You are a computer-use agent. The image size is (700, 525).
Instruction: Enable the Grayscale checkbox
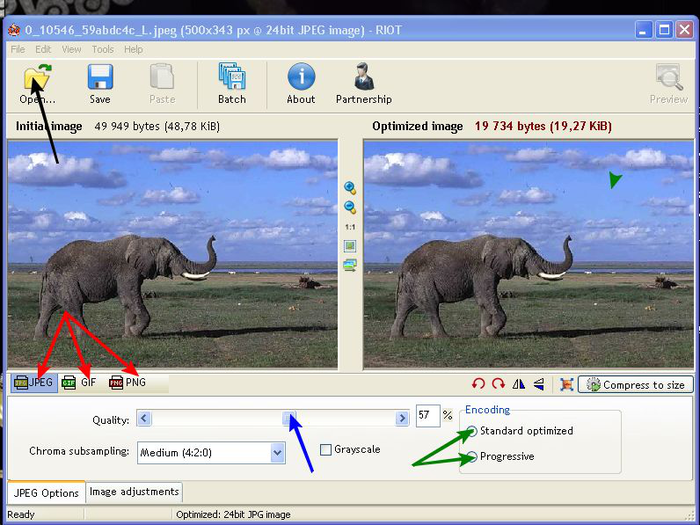pyautogui.click(x=326, y=450)
